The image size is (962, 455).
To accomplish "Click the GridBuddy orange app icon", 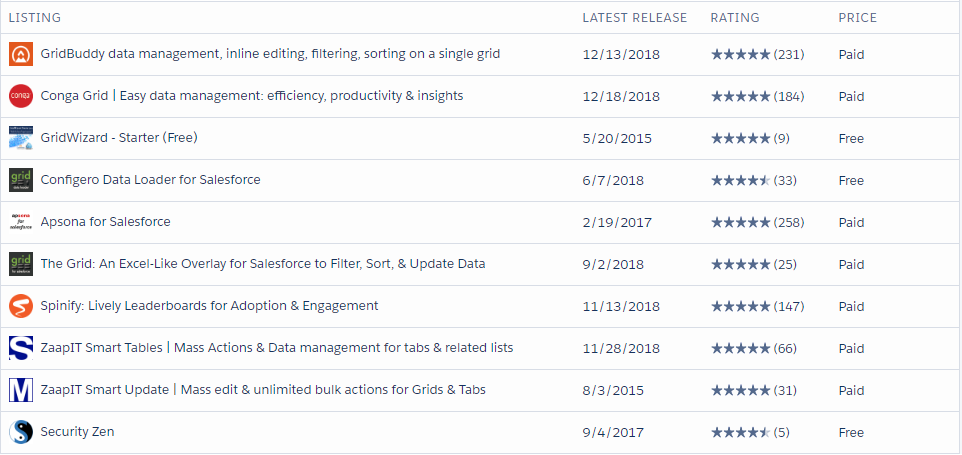I will [x=21, y=54].
